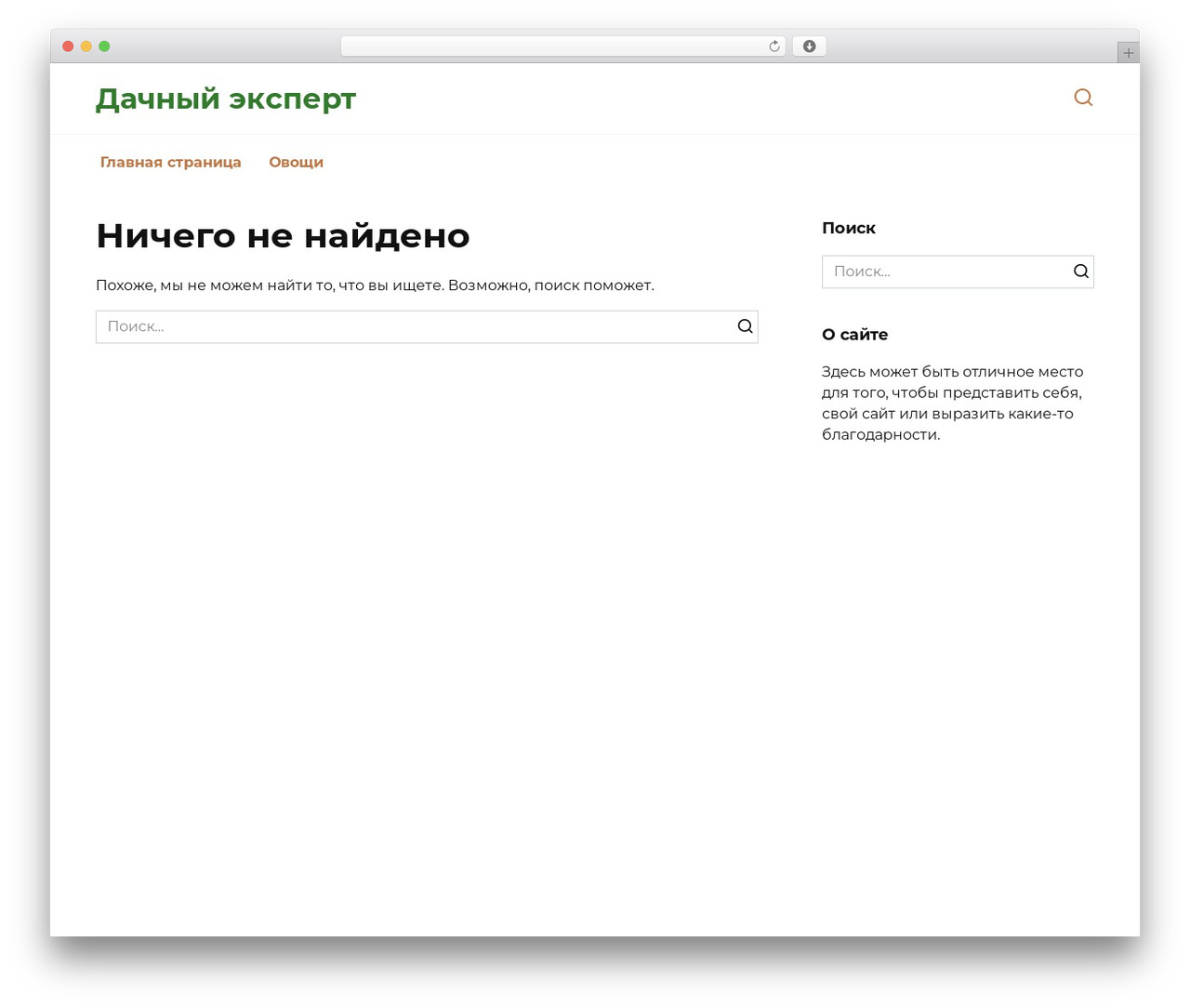Open the browser downloads button

[x=809, y=46]
